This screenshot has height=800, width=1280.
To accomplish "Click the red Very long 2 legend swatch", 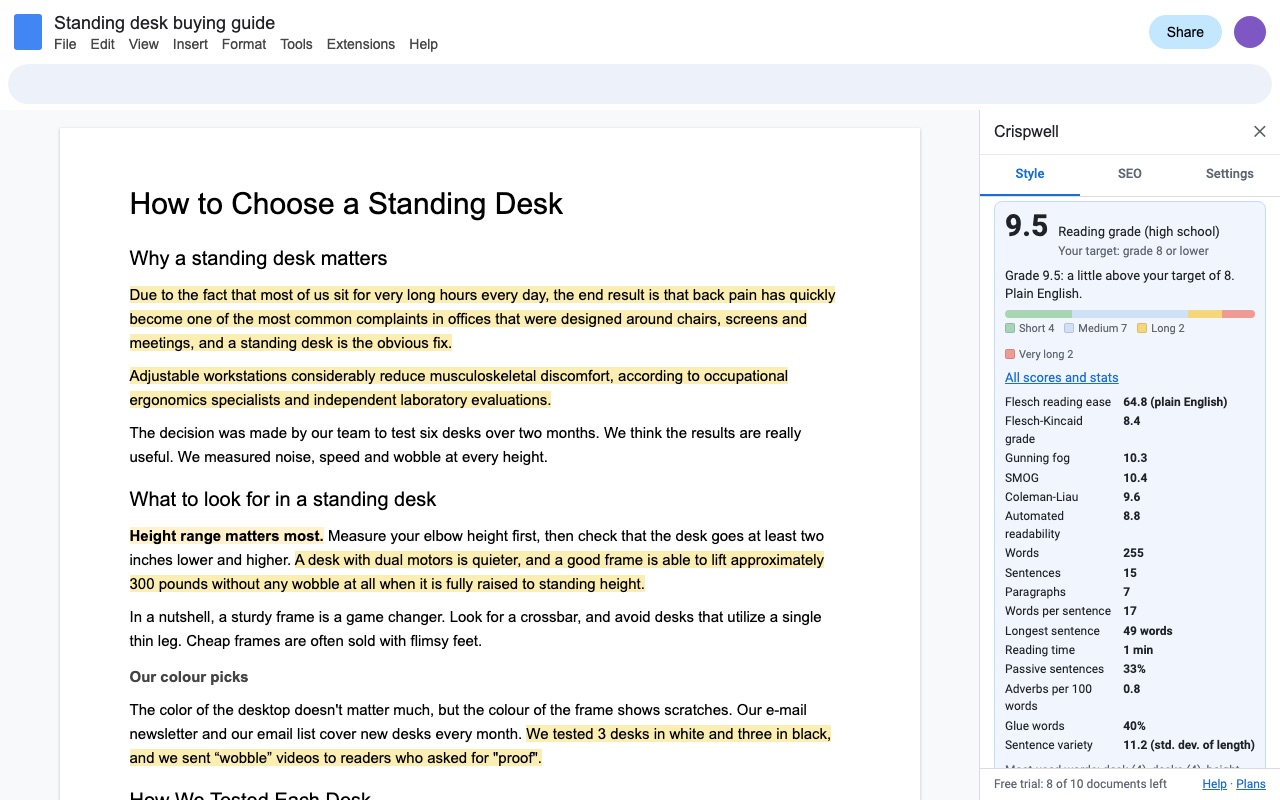I will click(1010, 354).
